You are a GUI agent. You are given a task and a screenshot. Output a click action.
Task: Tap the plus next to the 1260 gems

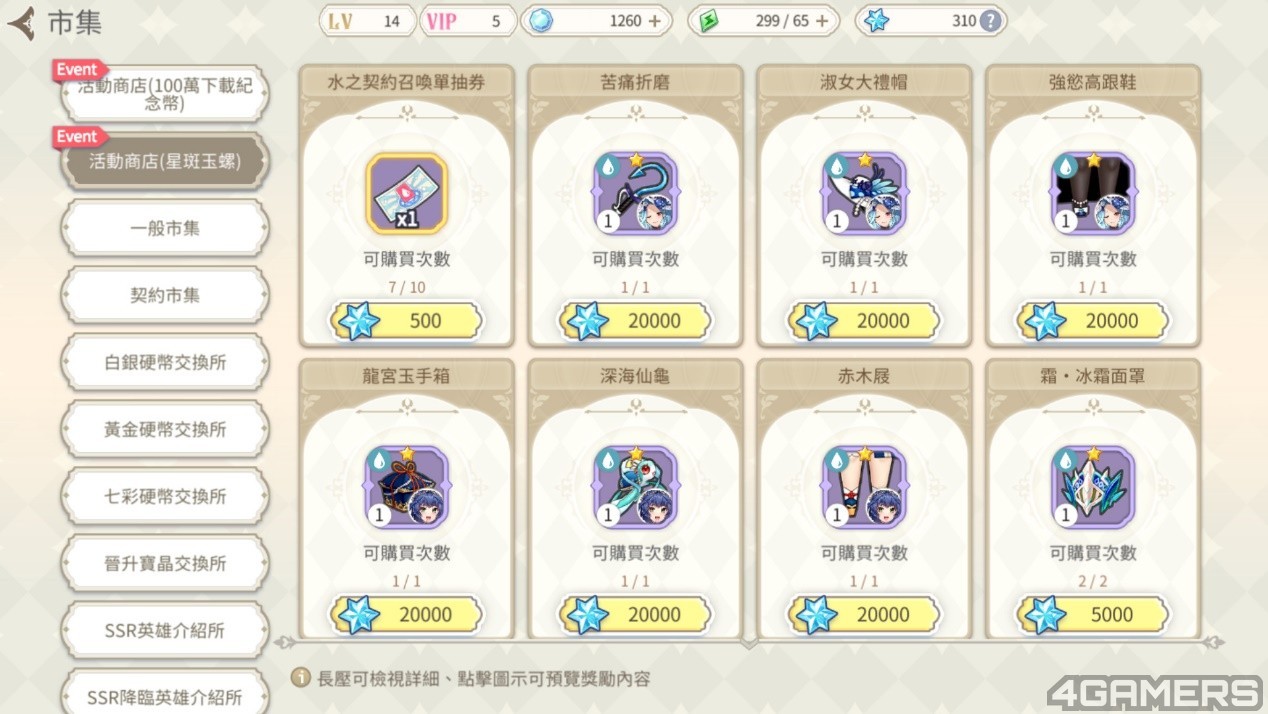tap(655, 21)
